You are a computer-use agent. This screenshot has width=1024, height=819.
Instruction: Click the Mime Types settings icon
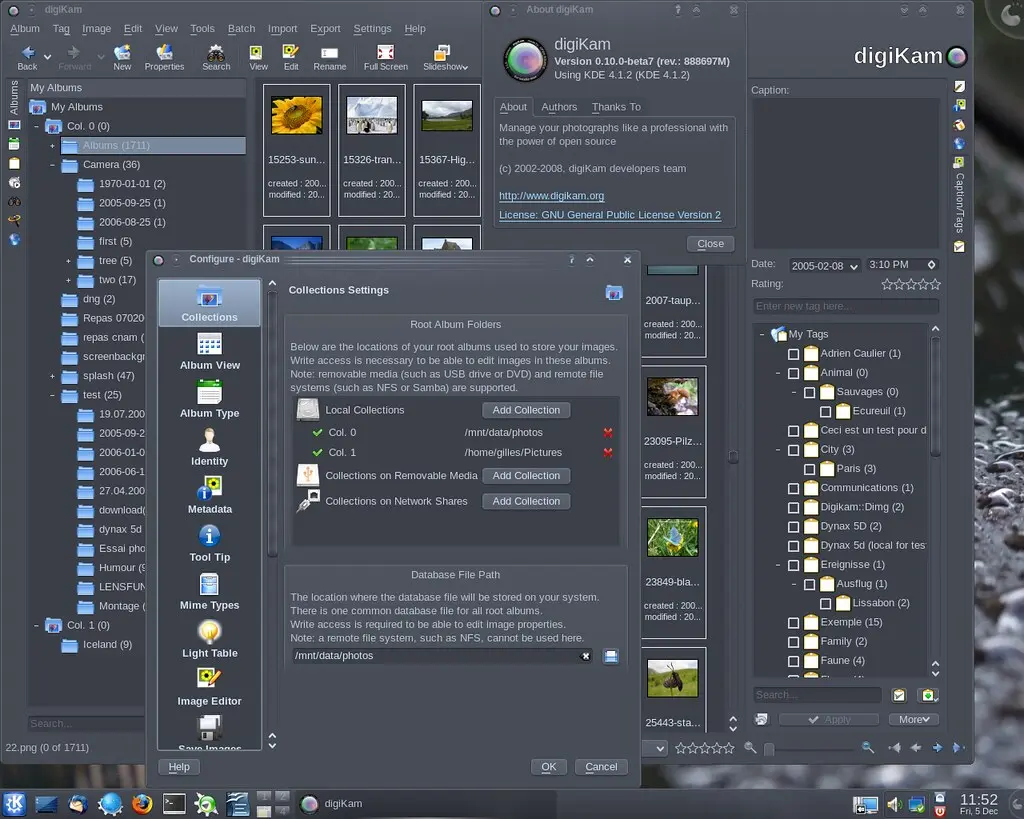(209, 586)
